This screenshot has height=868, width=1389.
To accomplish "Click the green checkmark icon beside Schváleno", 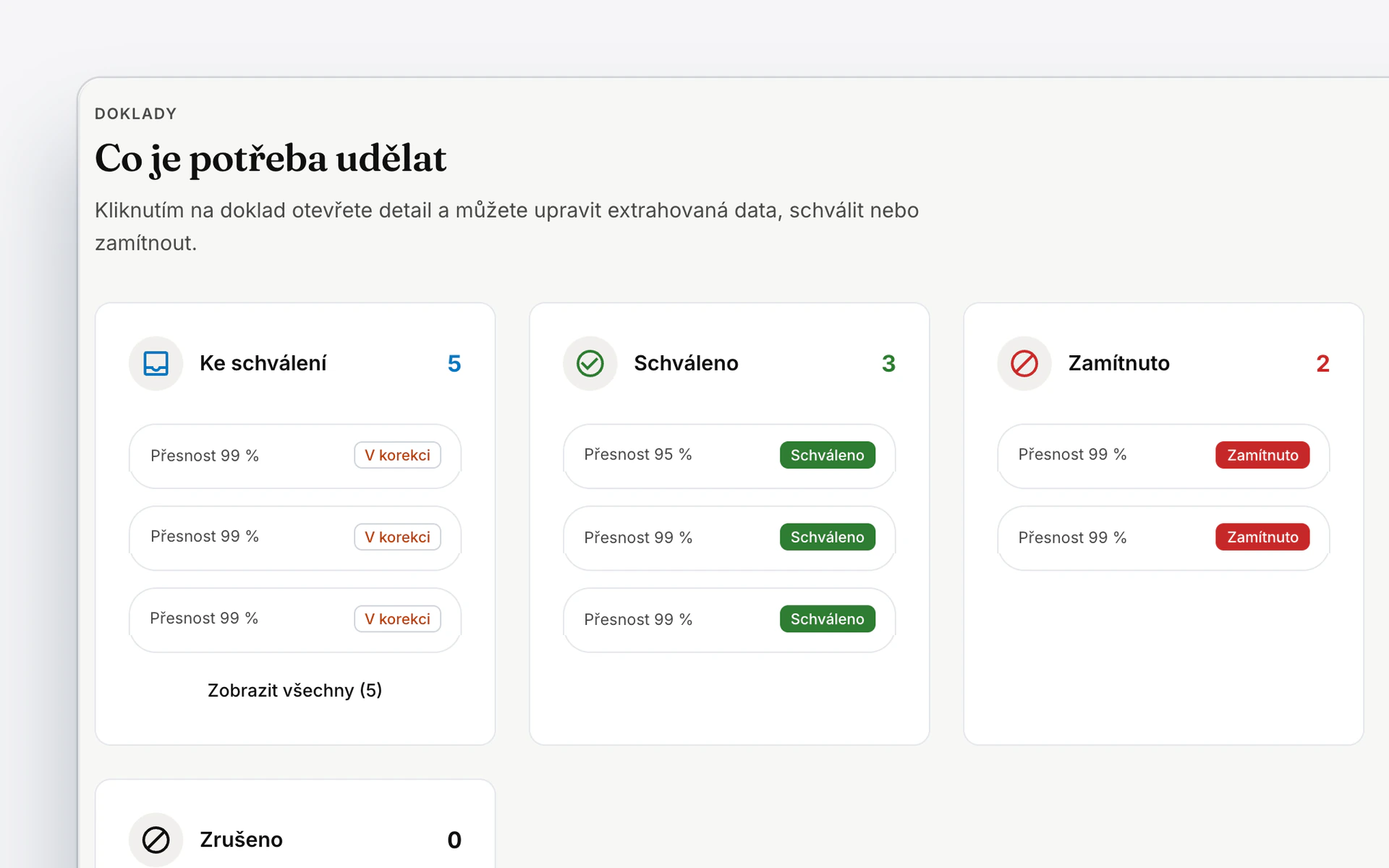I will [590, 363].
